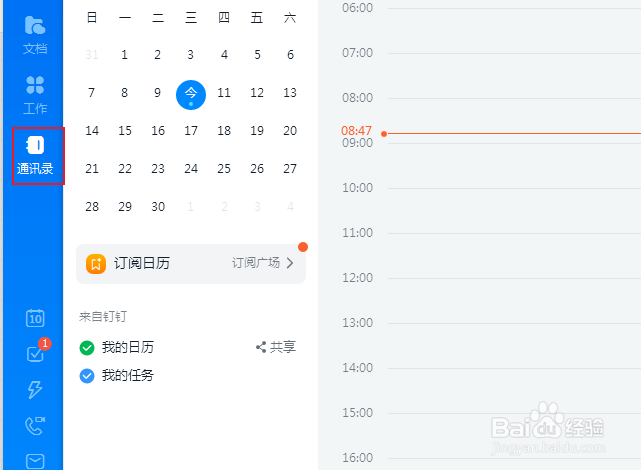Select today's highlighted date 今
641x470 pixels.
pyautogui.click(x=191, y=94)
